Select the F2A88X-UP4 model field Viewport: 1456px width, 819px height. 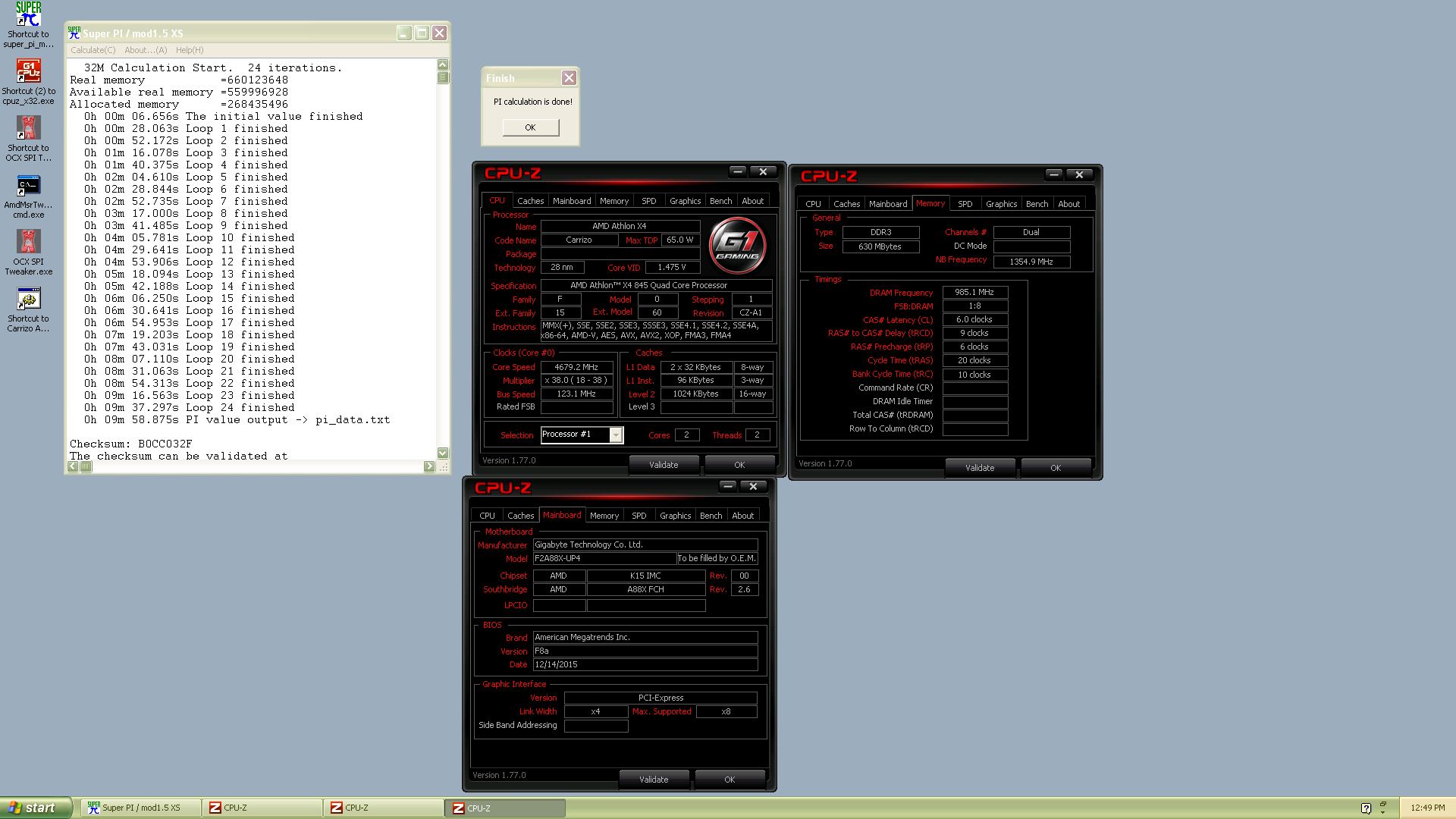(x=604, y=558)
